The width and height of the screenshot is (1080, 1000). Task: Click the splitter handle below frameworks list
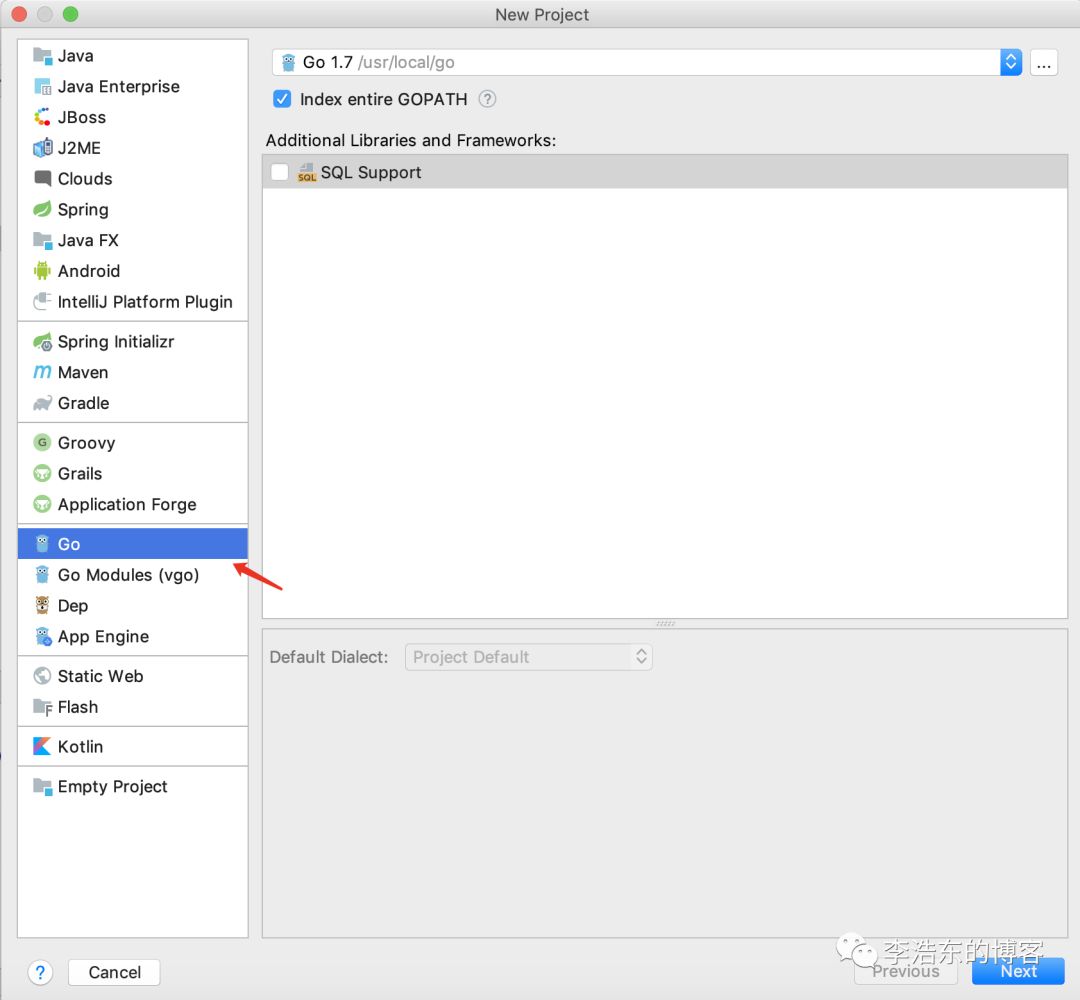pyautogui.click(x=665, y=623)
